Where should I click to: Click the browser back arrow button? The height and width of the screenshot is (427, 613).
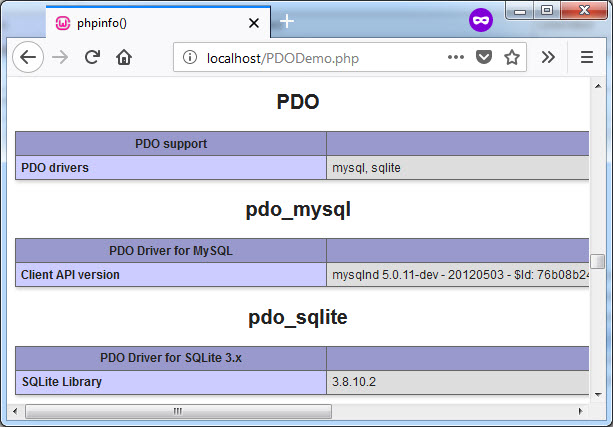tap(28, 58)
